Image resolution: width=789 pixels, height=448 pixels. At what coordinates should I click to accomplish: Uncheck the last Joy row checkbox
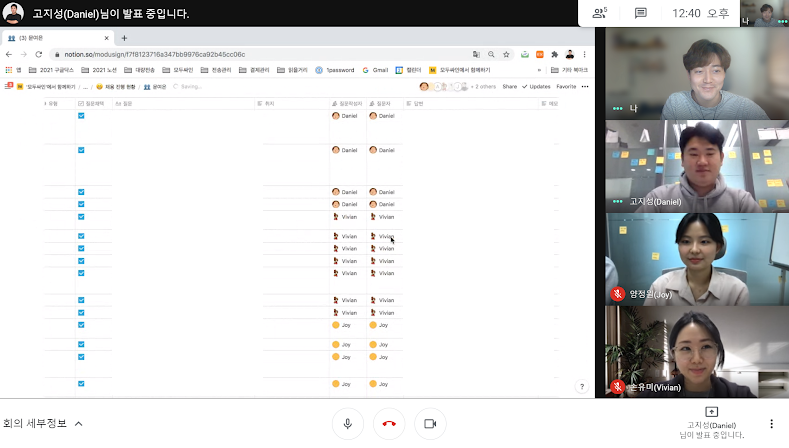[81, 384]
